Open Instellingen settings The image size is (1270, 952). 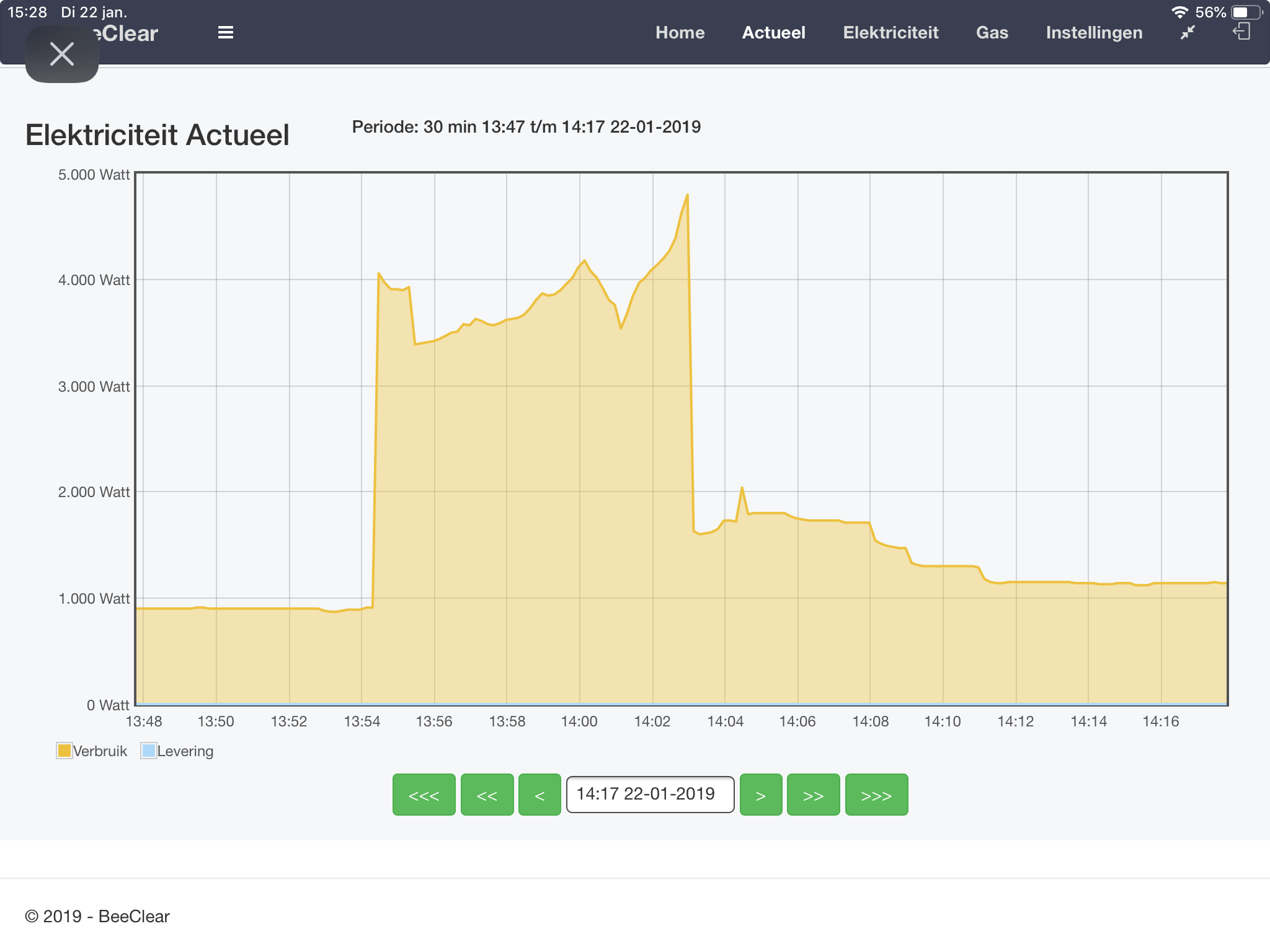pos(1094,33)
